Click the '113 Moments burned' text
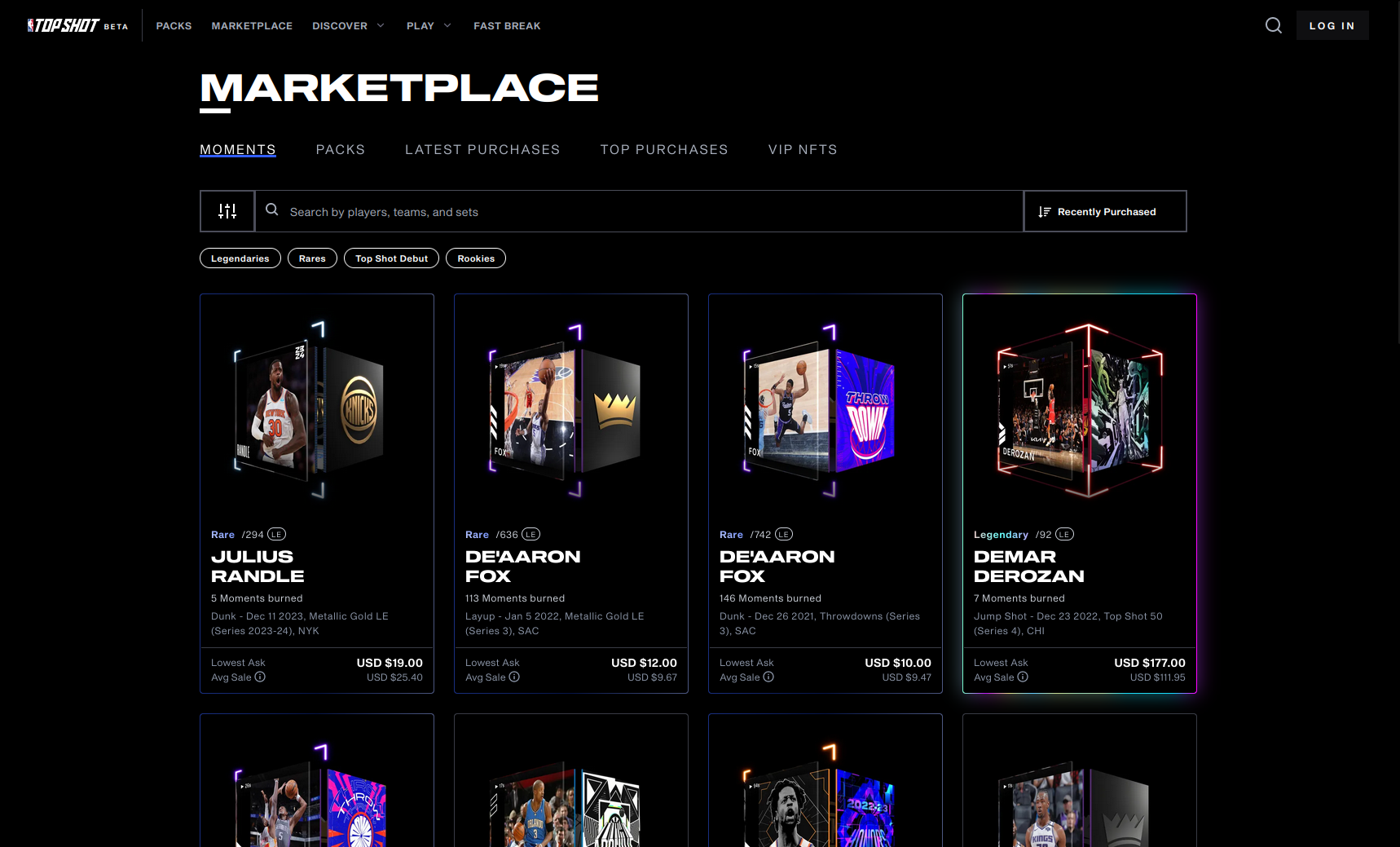 point(515,598)
